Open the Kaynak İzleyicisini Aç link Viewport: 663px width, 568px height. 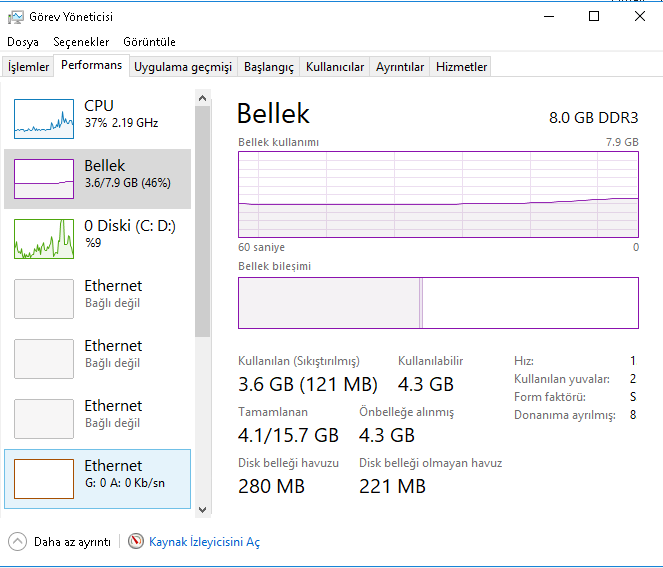(x=204, y=541)
